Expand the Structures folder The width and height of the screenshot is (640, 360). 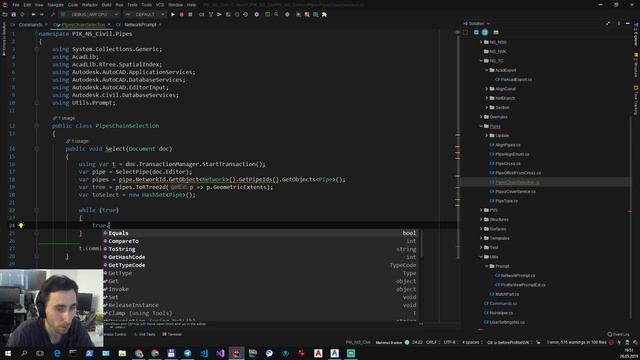point(481,219)
